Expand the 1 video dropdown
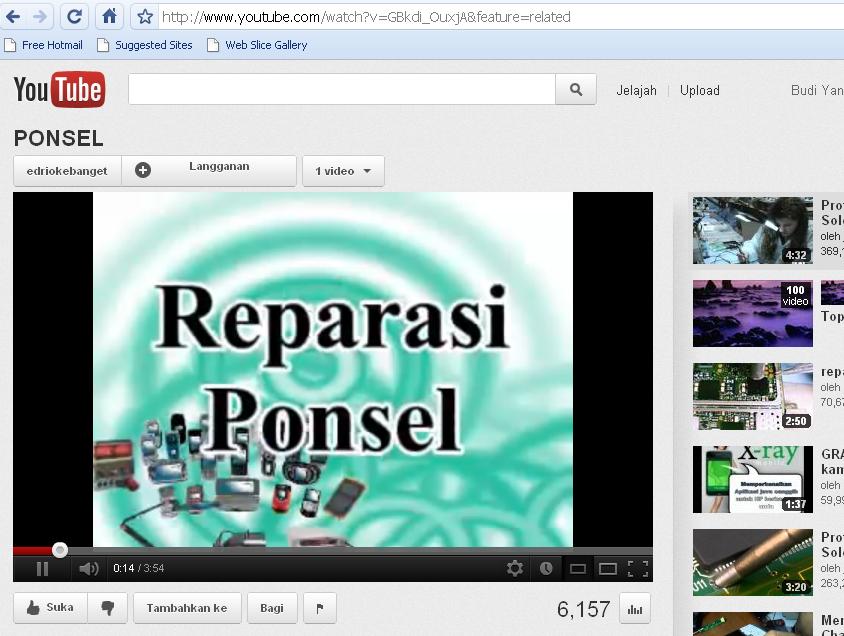Image resolution: width=844 pixels, height=636 pixels. [343, 171]
